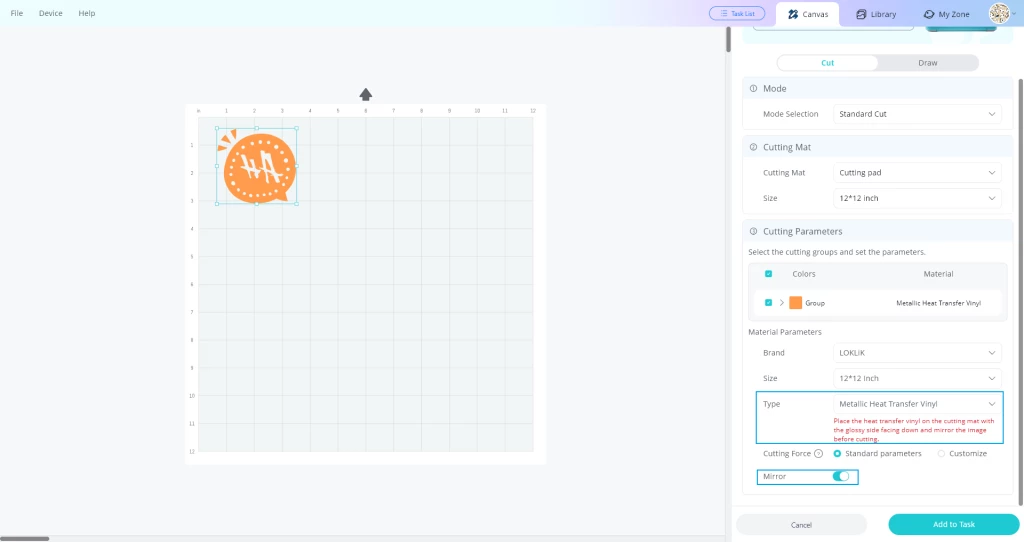Image resolution: width=1024 pixels, height=542 pixels.
Task: Click the Metallic Heat Transfer Vinyl group material
Action: pyautogui.click(x=938, y=303)
